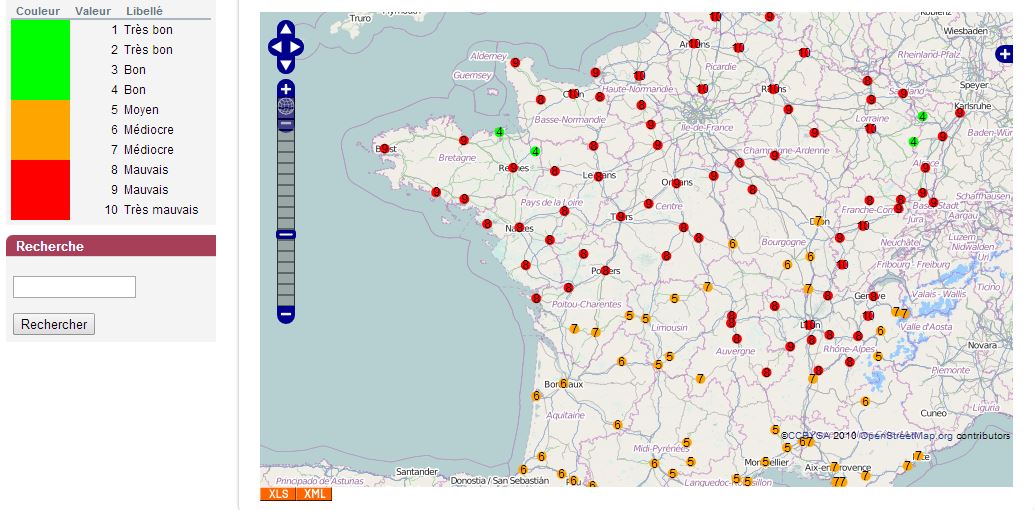The height and width of the screenshot is (510, 1034).
Task: Click the green legend color swatch
Action: 40,60
